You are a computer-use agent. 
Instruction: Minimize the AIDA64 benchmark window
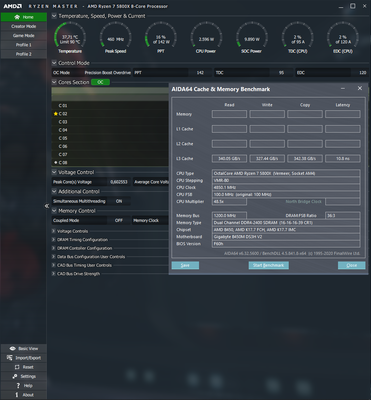tap(343, 88)
